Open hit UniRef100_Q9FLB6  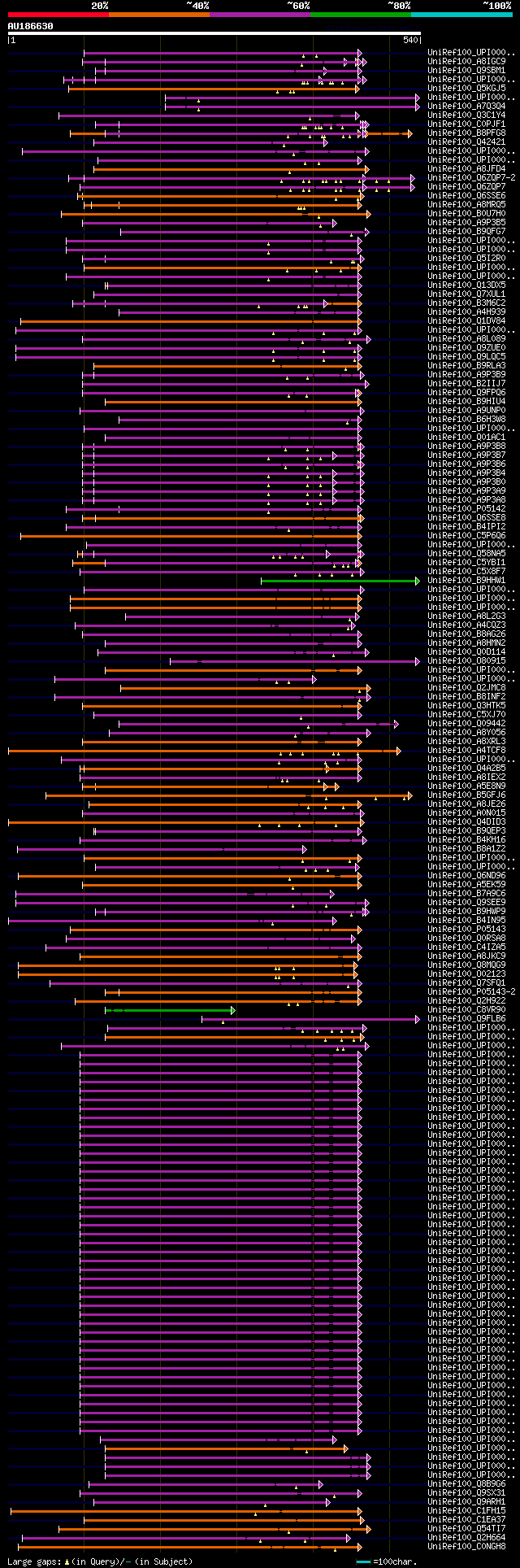[x=466, y=1018]
